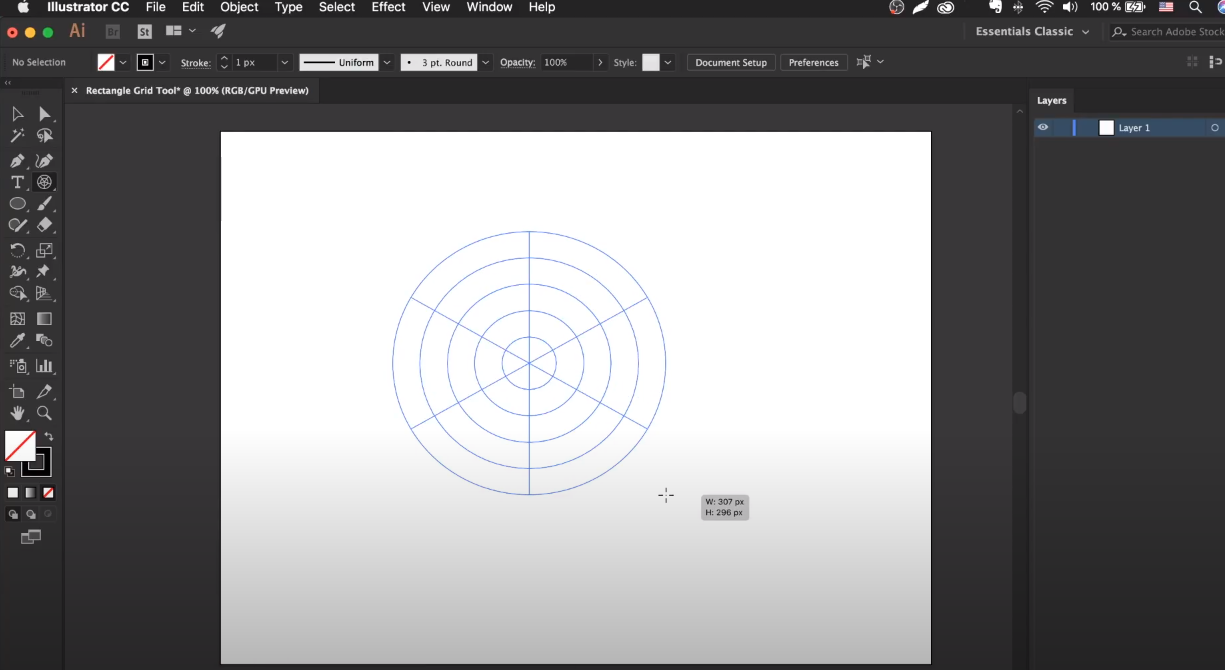This screenshot has width=1225, height=670.
Task: Select the Rotate tool
Action: pyautogui.click(x=17, y=250)
